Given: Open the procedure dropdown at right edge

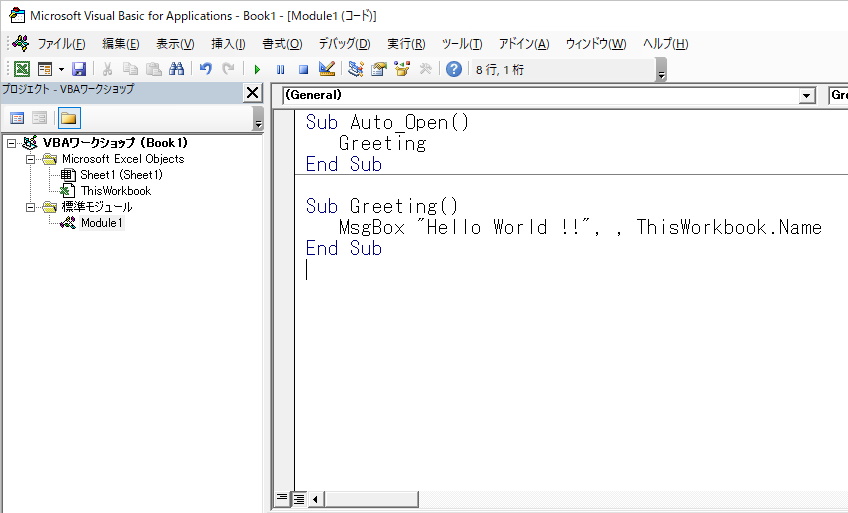Looking at the screenshot, I should (x=838, y=95).
